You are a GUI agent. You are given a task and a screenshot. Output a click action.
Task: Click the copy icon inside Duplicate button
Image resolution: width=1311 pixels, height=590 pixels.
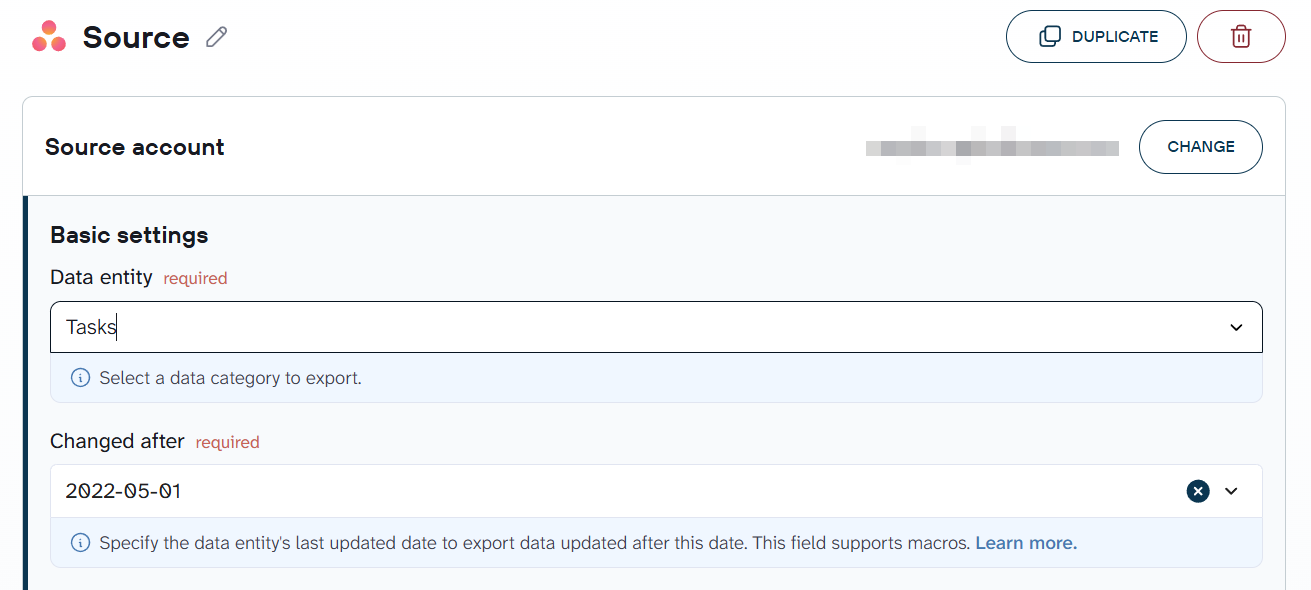point(1050,37)
